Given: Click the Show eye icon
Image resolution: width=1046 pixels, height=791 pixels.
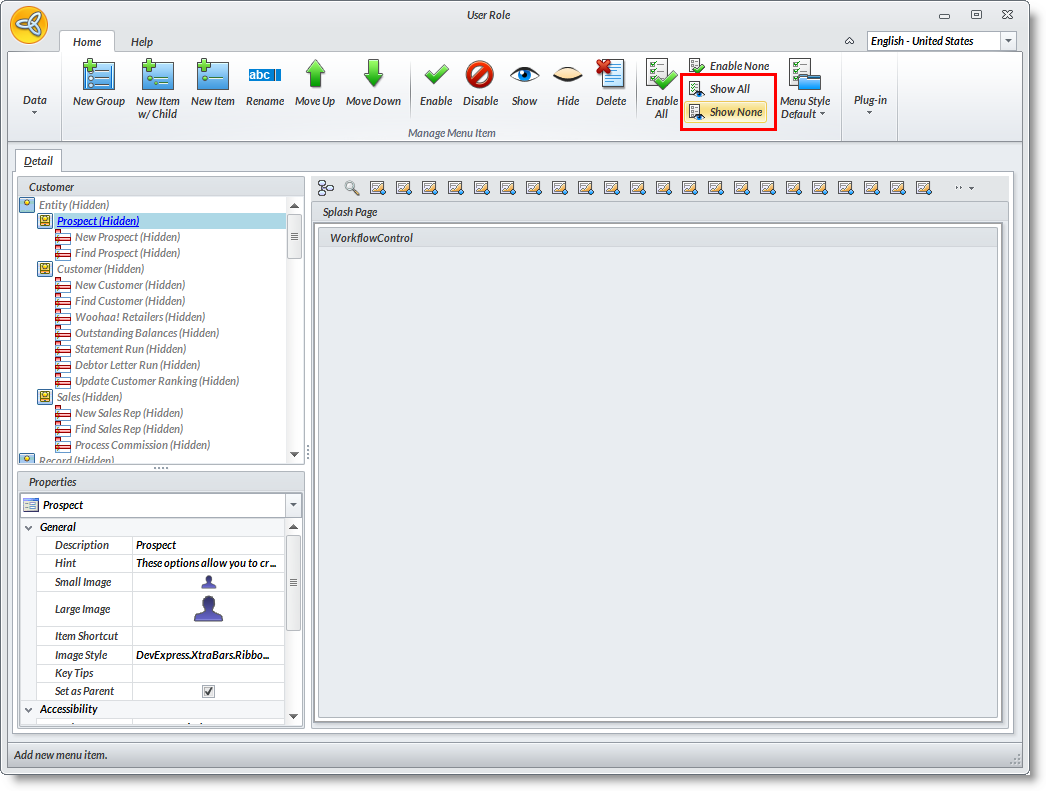Looking at the screenshot, I should coord(524,76).
